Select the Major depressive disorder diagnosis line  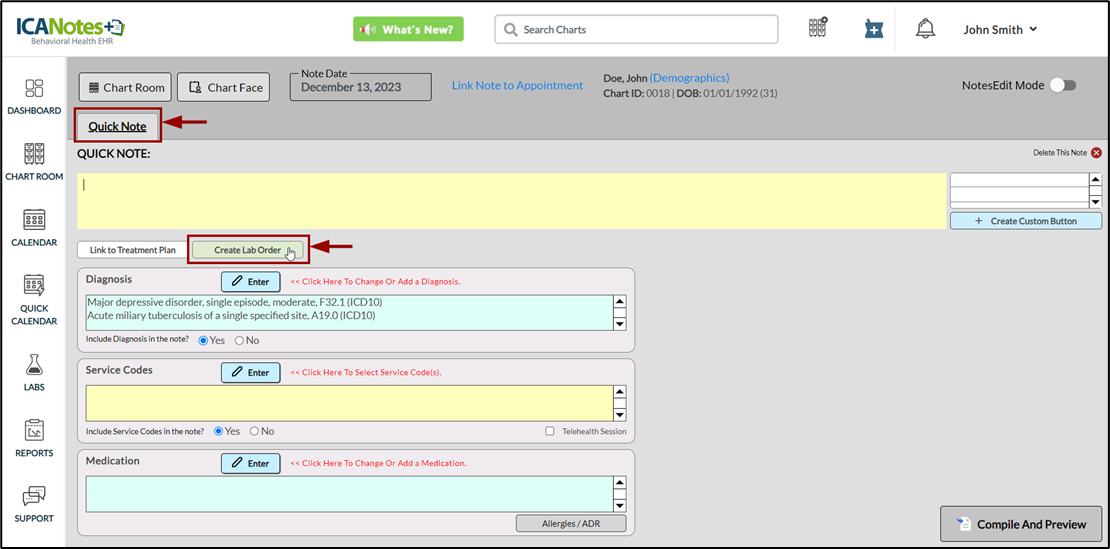[x=235, y=302]
